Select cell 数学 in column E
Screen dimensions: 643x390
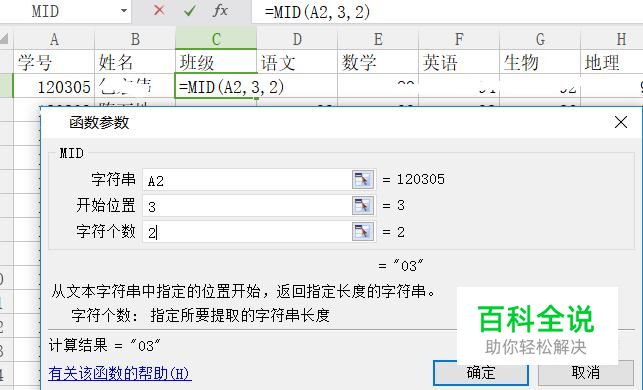[x=378, y=62]
